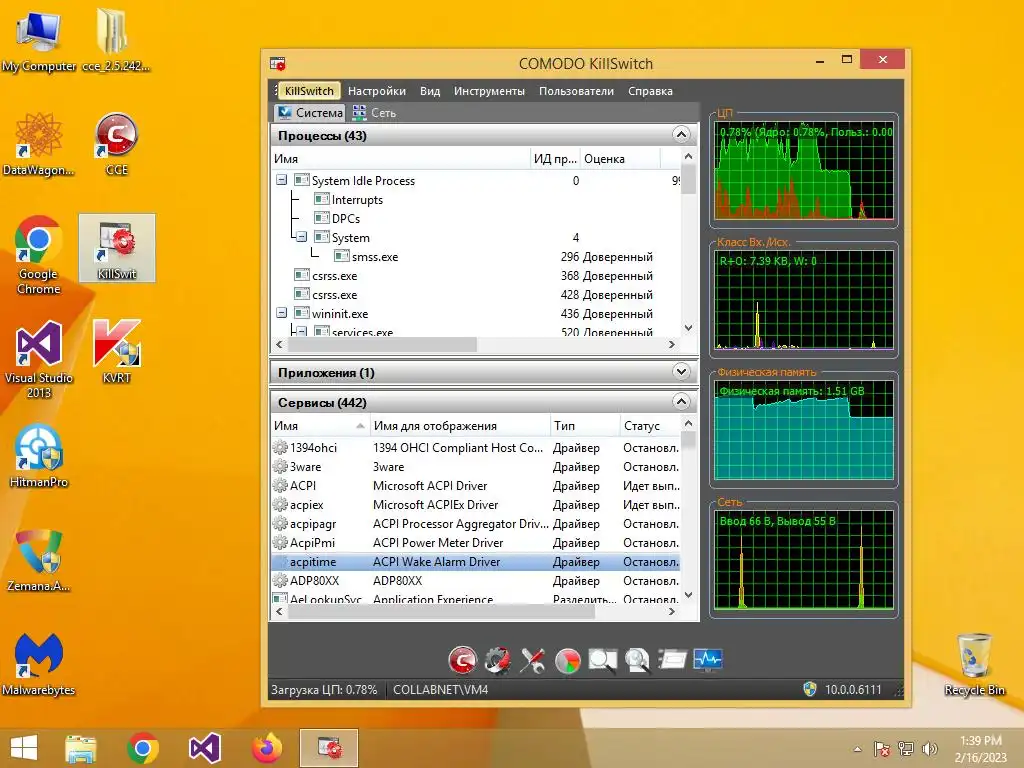Click the magnifier over document toolbar icon
Image resolution: width=1024 pixels, height=768 pixels.
pos(637,660)
